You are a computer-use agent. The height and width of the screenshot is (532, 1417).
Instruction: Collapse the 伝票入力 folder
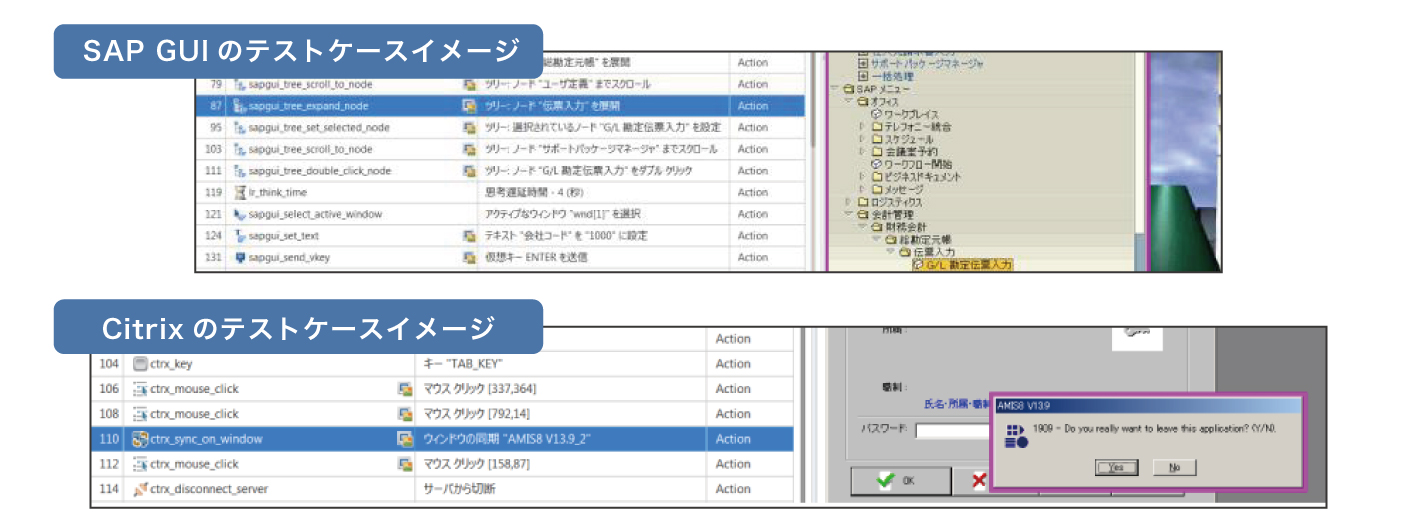[890, 252]
